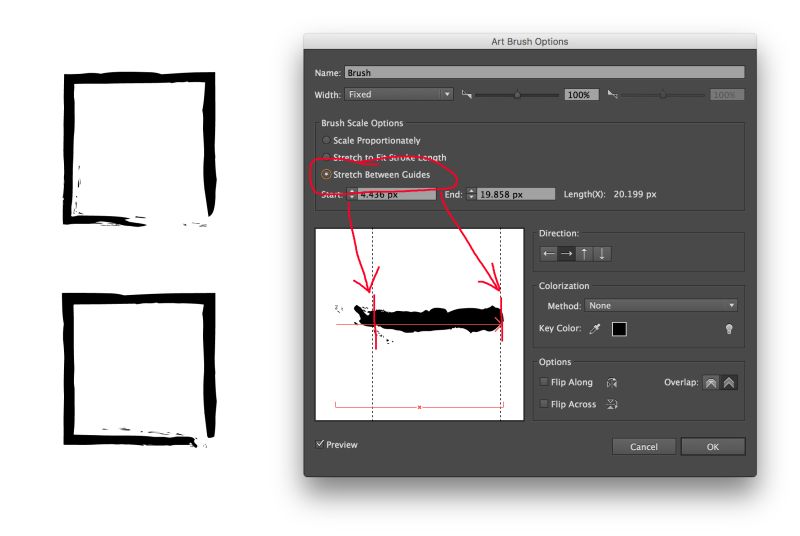Enable Flip Across checkbox
This screenshot has width=800, height=536.
544,404
